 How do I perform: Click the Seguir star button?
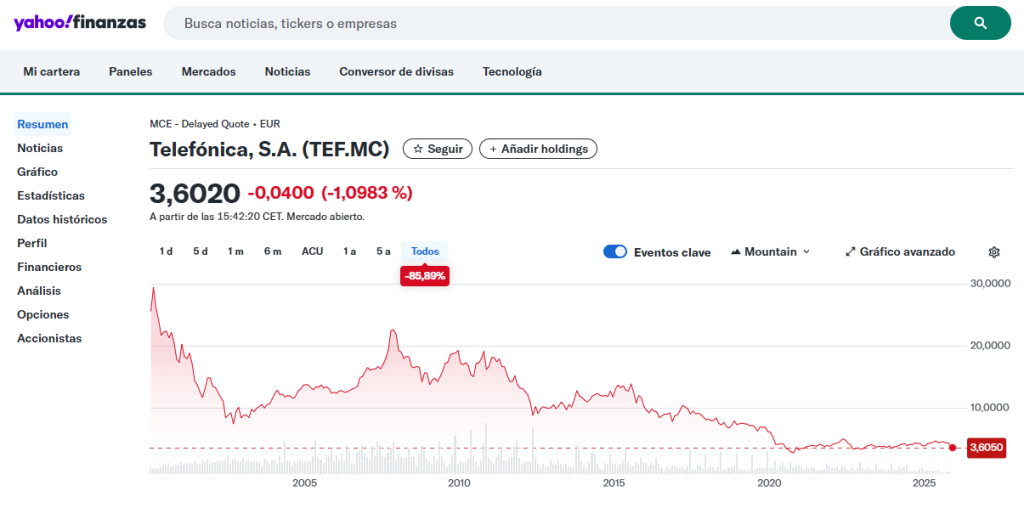pyautogui.click(x=438, y=148)
